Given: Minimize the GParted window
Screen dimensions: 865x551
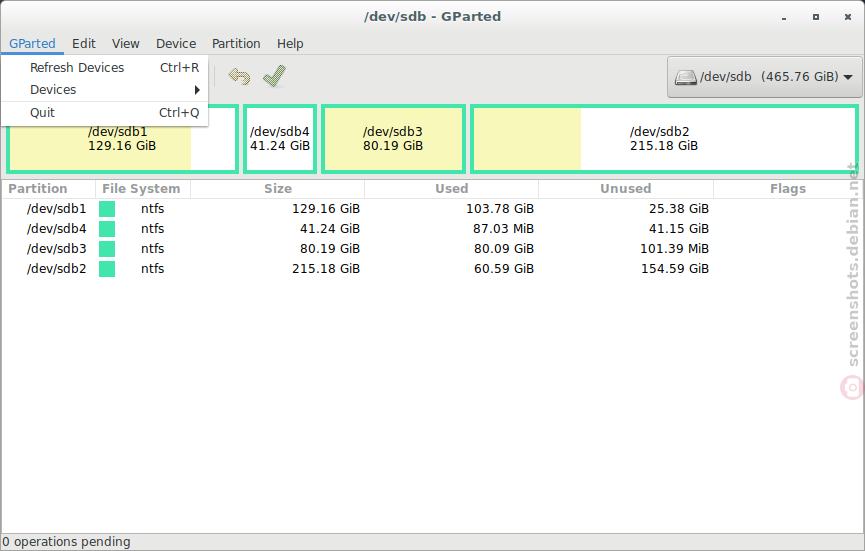Looking at the screenshot, I should (x=784, y=18).
